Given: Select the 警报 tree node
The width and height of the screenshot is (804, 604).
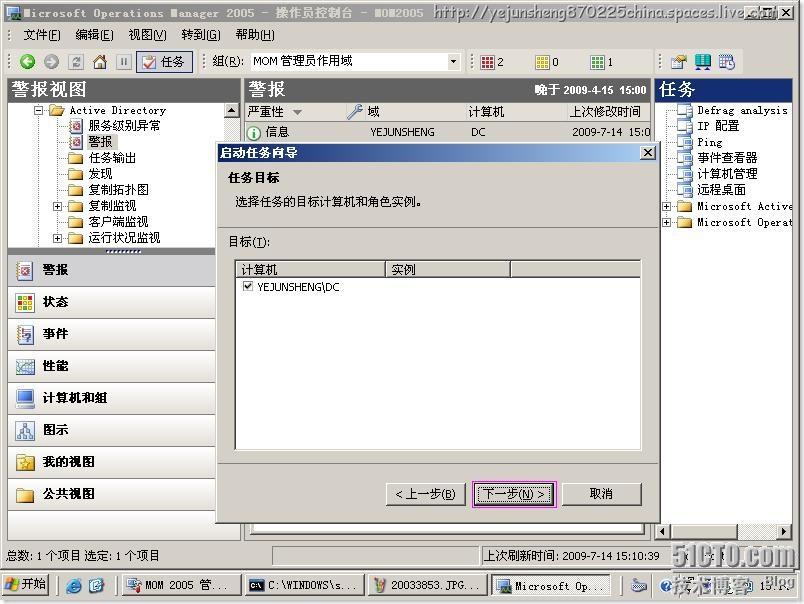Looking at the screenshot, I should coord(100,142).
